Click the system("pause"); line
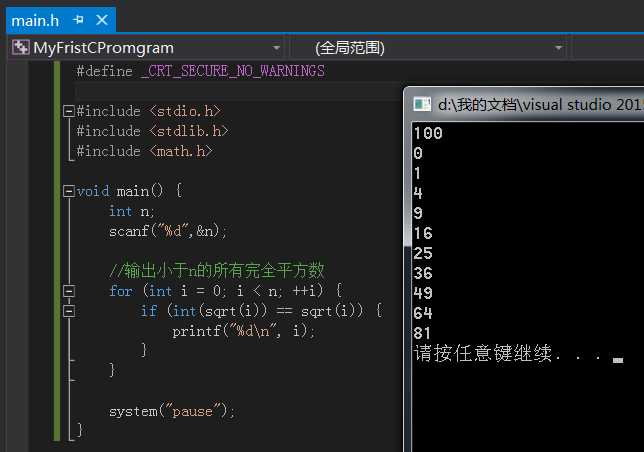 click(x=172, y=411)
